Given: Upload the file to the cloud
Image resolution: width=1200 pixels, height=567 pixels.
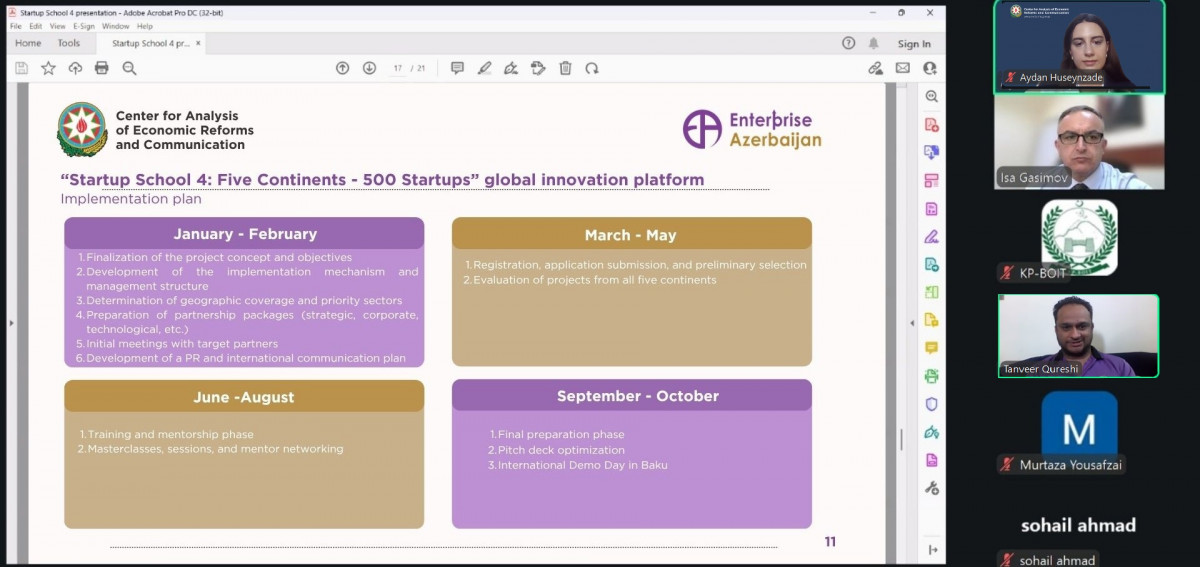Looking at the screenshot, I should click(75, 68).
